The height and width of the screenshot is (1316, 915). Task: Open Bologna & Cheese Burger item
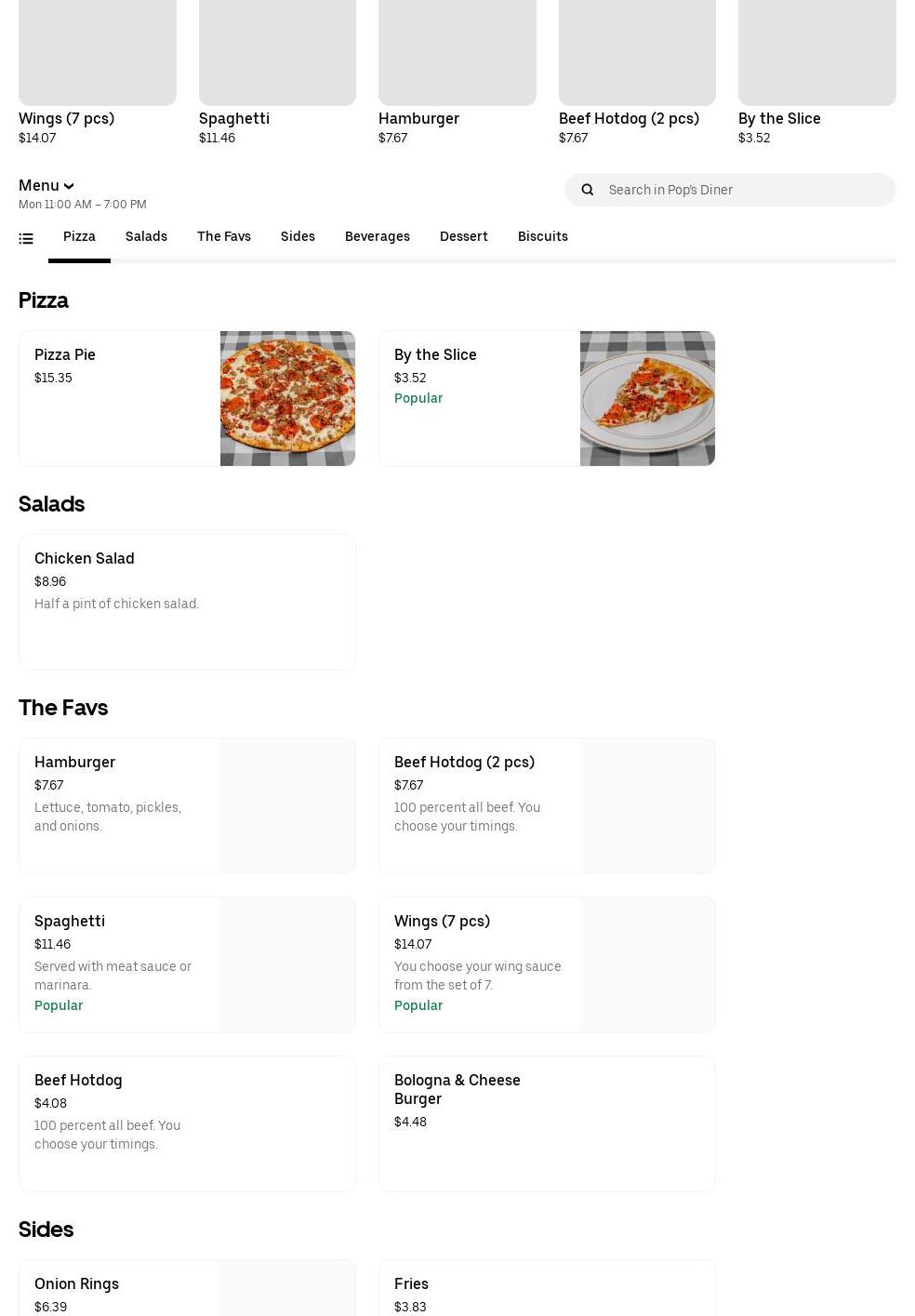click(547, 1123)
